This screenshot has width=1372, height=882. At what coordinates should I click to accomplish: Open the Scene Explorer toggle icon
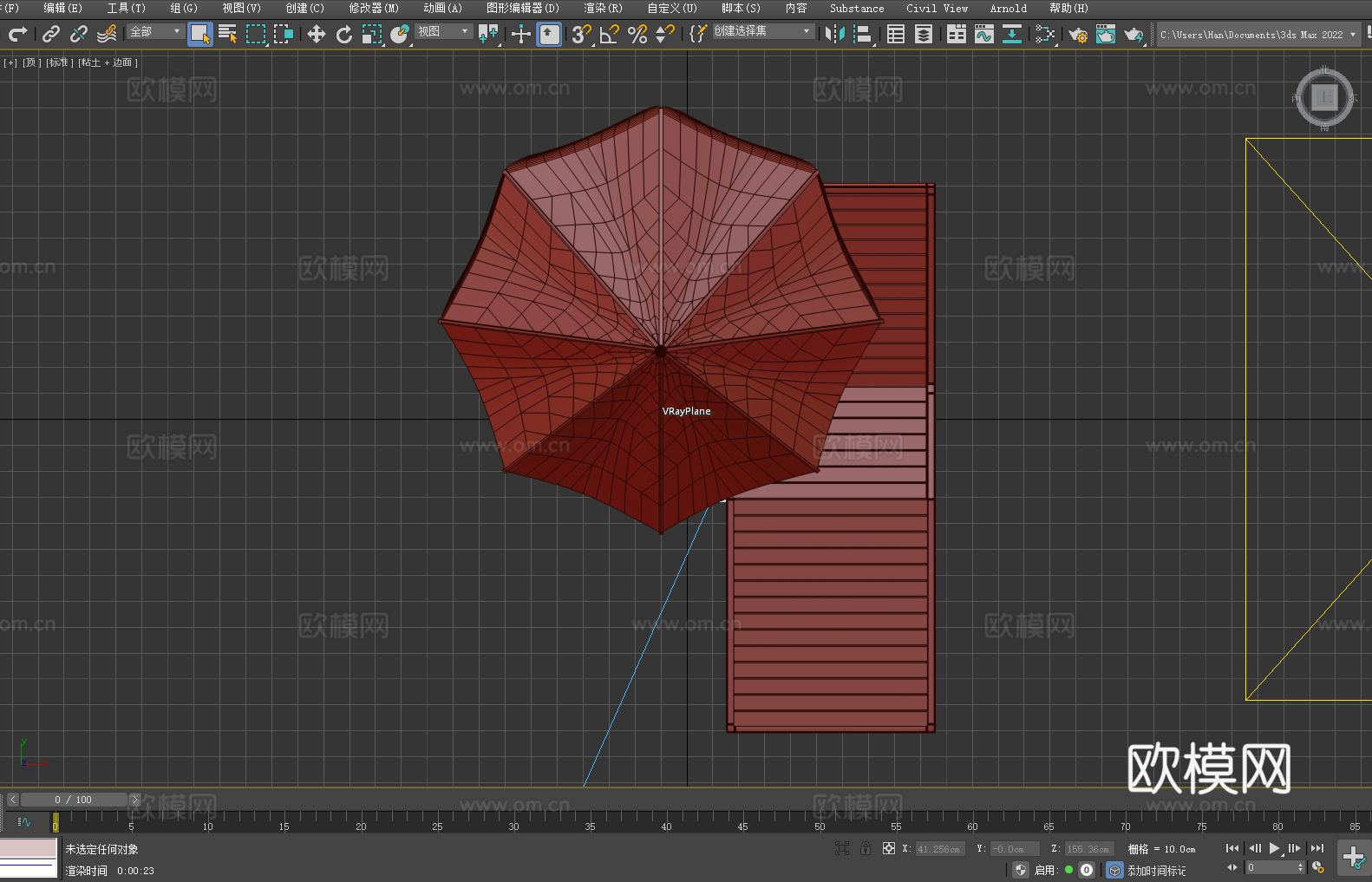pyautogui.click(x=896, y=34)
